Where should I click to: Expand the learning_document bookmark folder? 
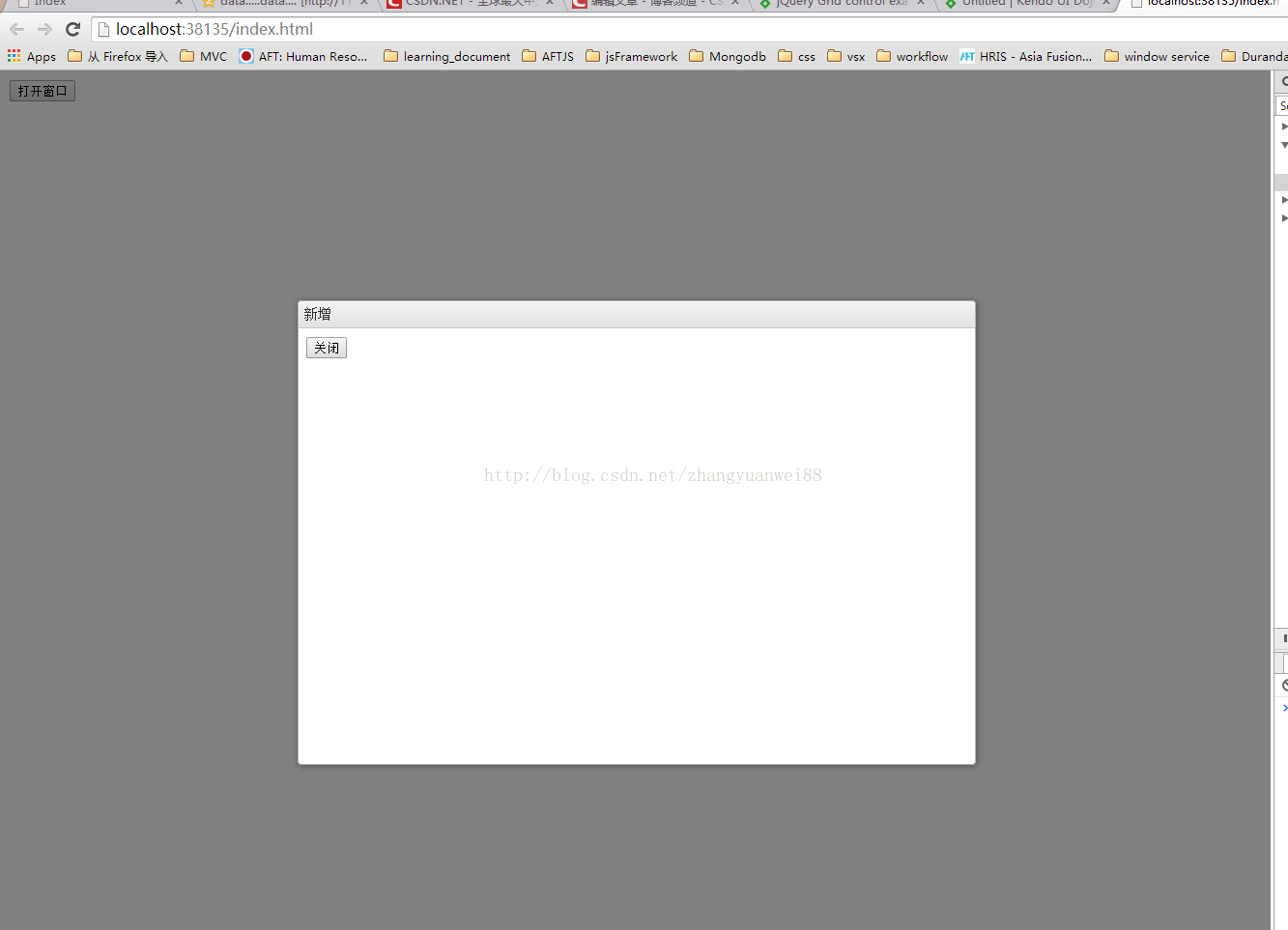447,56
